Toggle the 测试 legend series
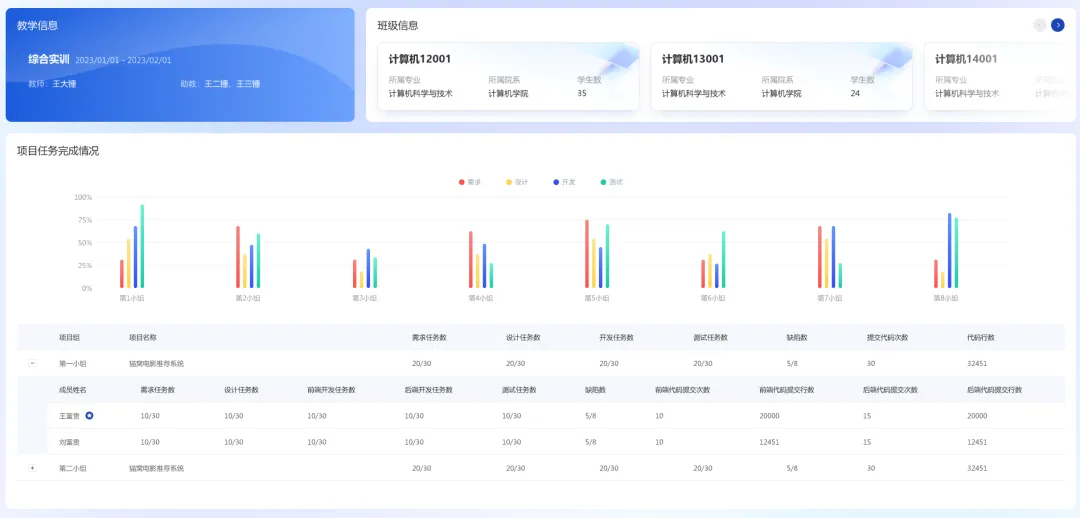 coord(611,182)
